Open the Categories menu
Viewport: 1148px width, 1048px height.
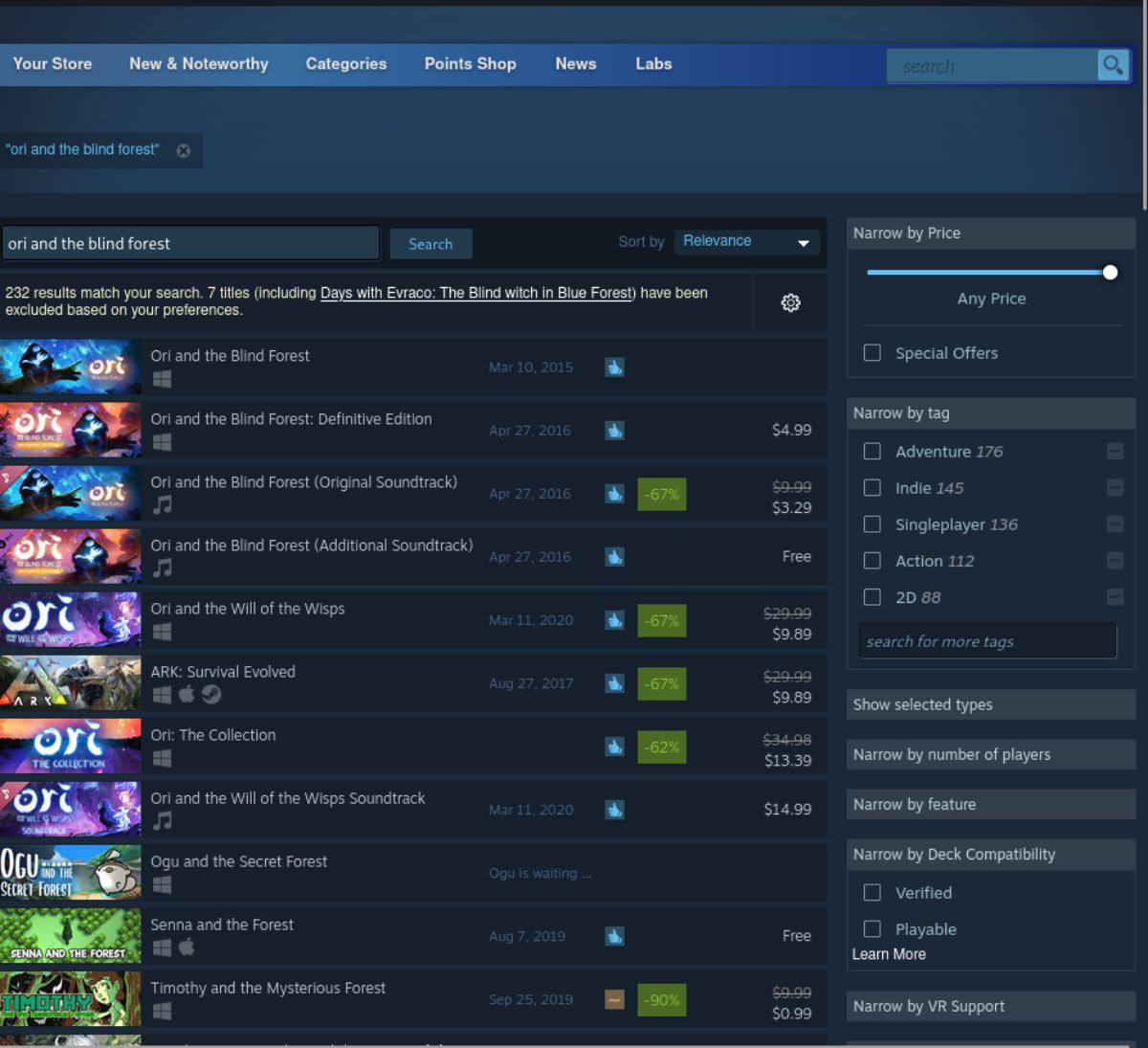(345, 64)
